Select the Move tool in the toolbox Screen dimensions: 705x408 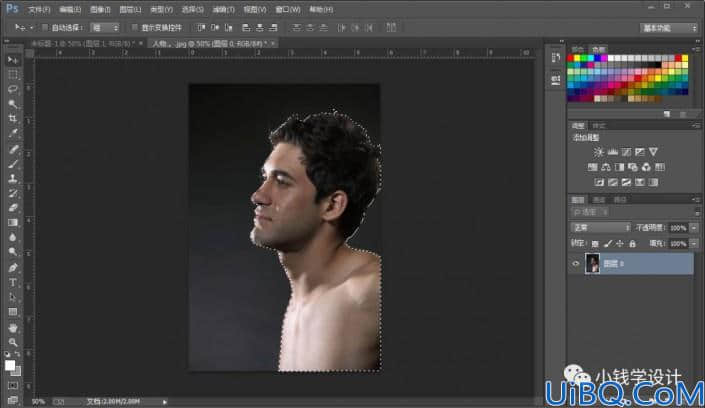(13, 60)
